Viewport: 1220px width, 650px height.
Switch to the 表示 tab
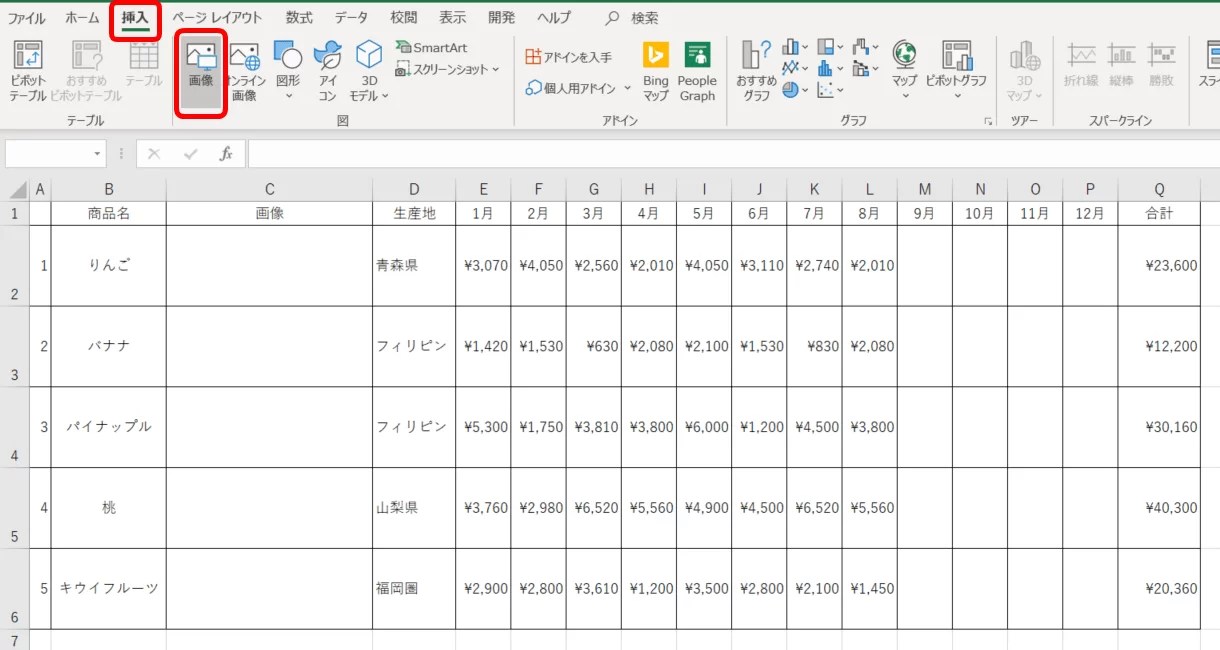(453, 18)
